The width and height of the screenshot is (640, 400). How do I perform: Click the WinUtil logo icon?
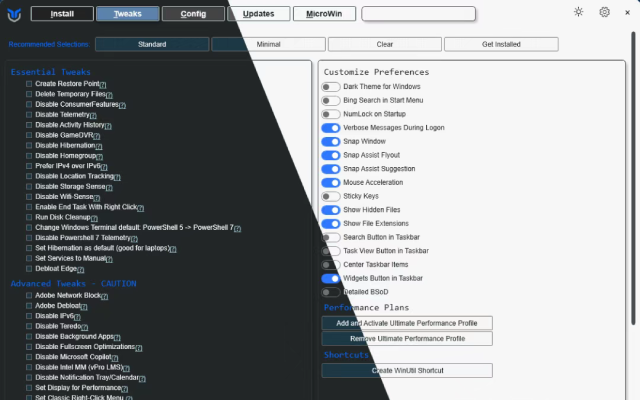[14, 15]
